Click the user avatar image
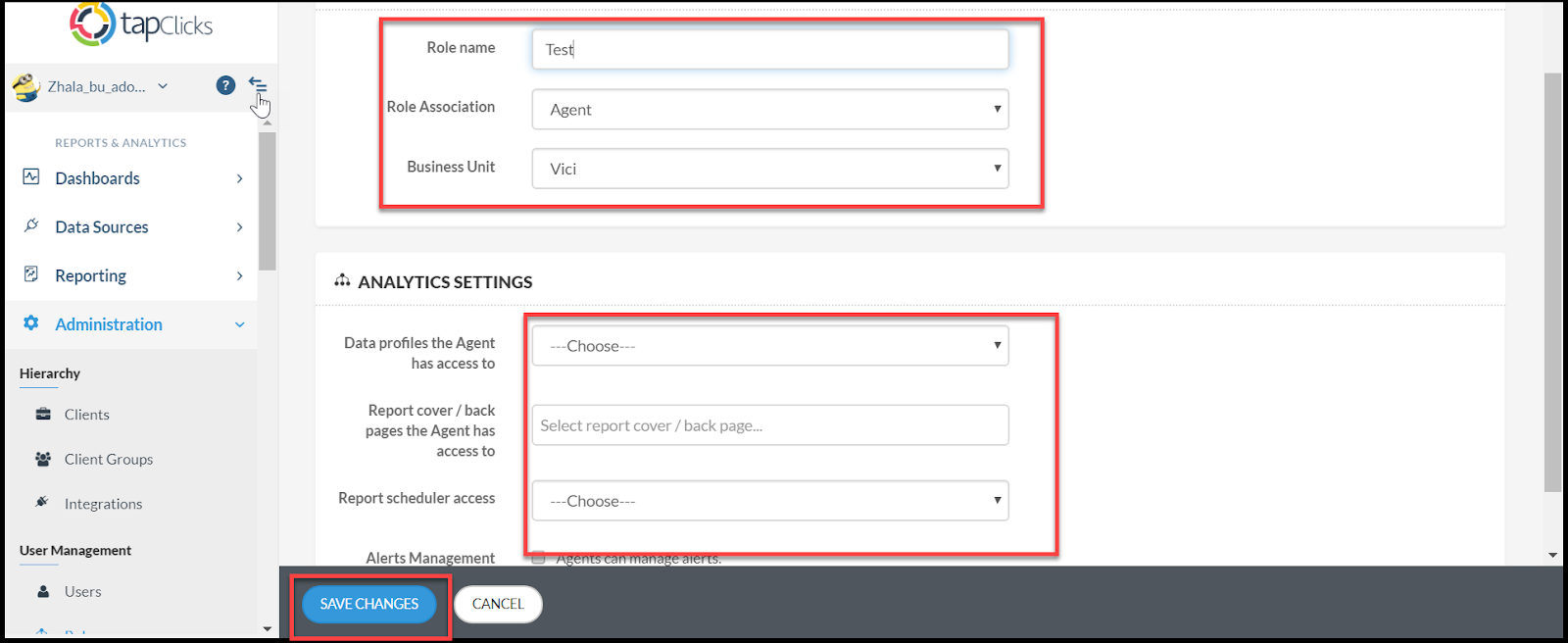This screenshot has height=643, width=1568. coord(26,87)
